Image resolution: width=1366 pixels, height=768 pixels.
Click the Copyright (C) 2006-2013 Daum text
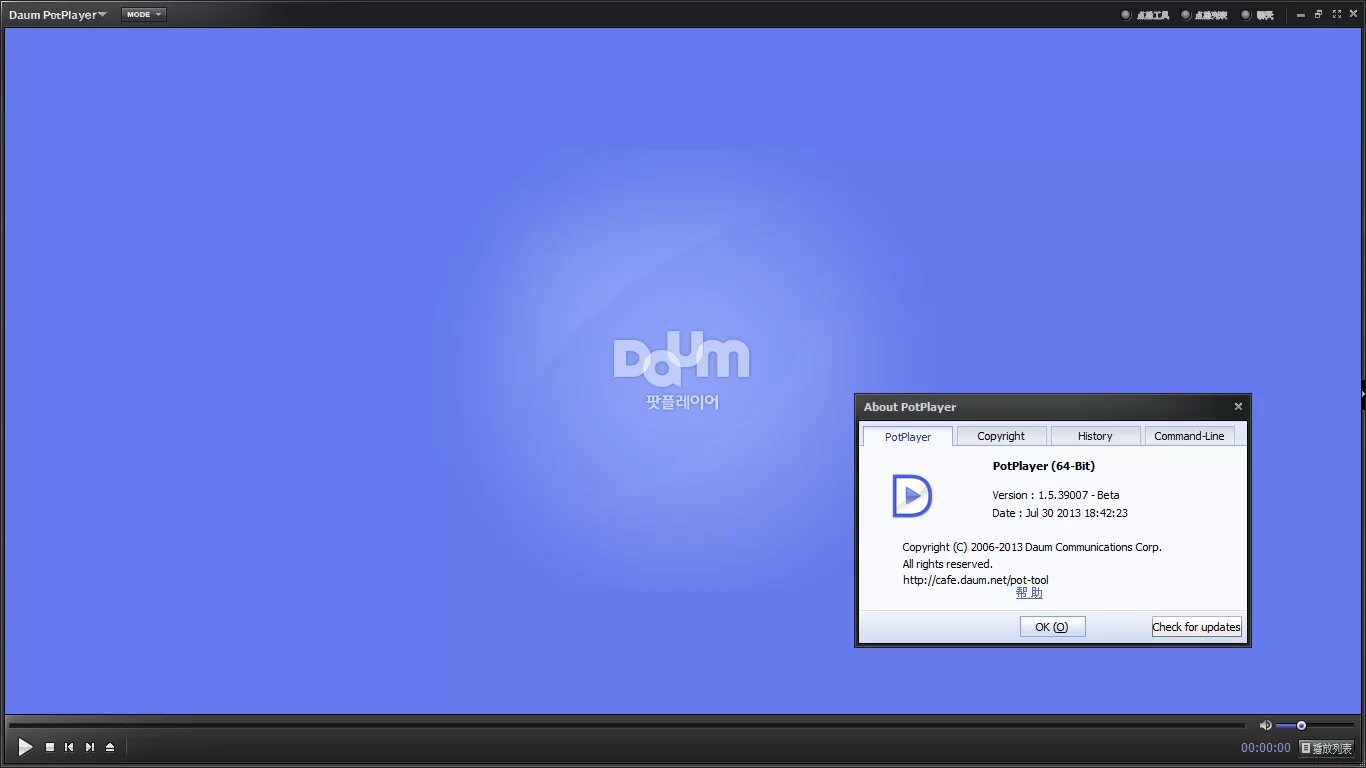click(x=1032, y=547)
